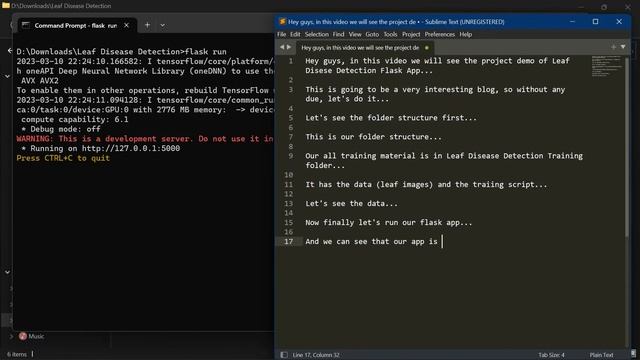The height and width of the screenshot is (360, 640).
Task: Click line number 17 in the gutter
Action: [288, 241]
